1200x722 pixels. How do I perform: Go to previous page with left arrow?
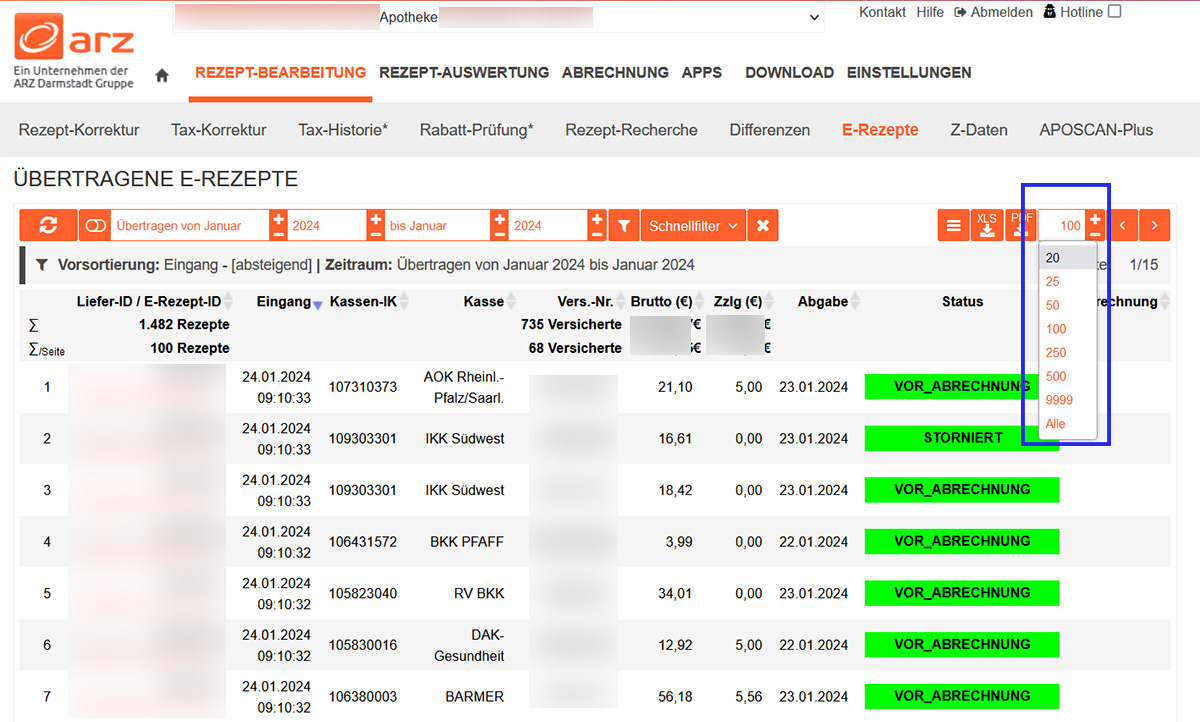1122,226
